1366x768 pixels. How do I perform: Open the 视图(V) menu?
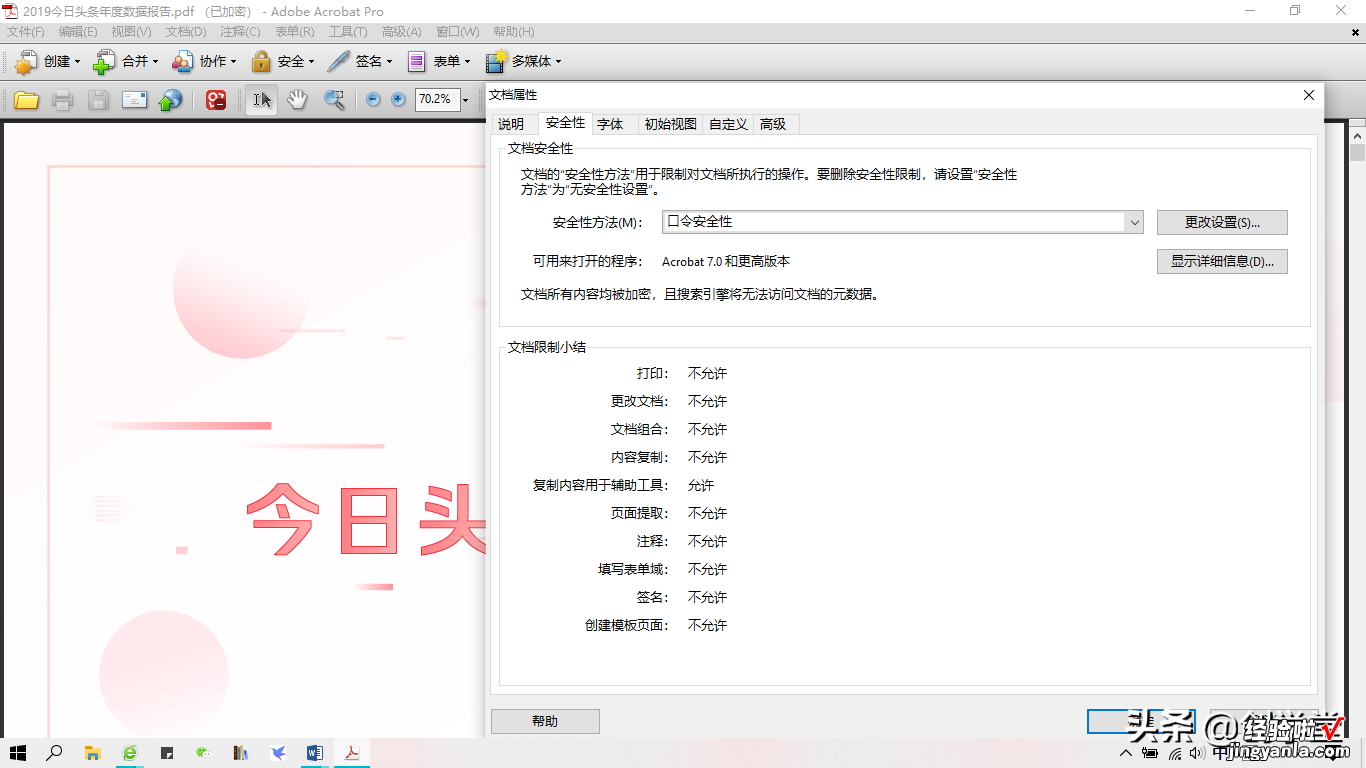pyautogui.click(x=131, y=32)
